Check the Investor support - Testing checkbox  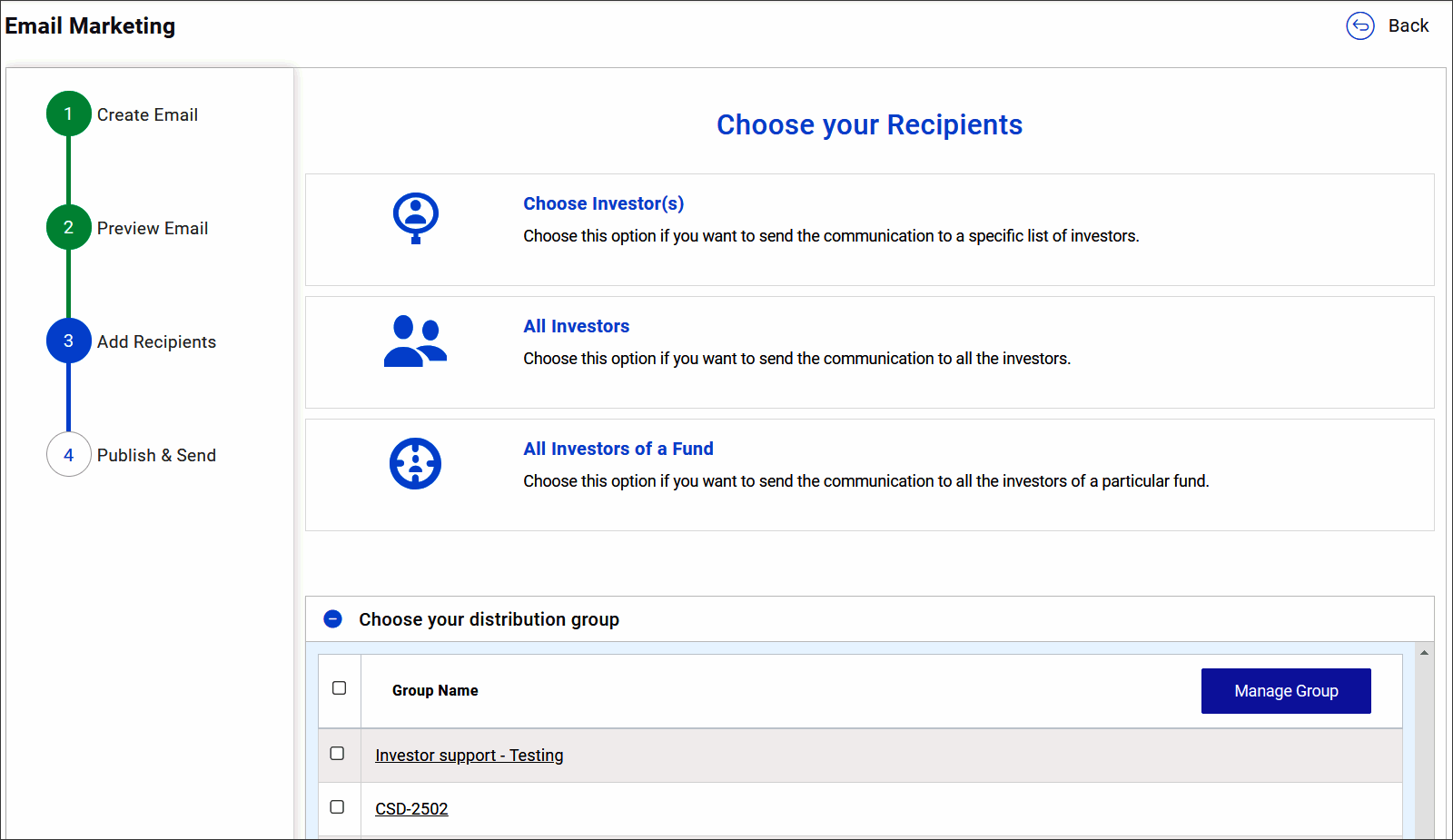coord(338,754)
